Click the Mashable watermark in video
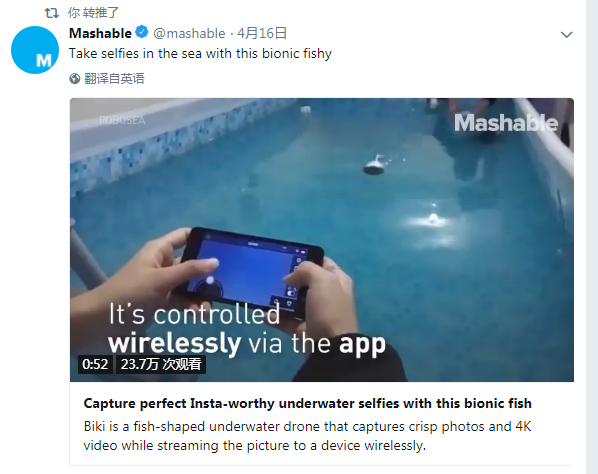 click(x=506, y=123)
